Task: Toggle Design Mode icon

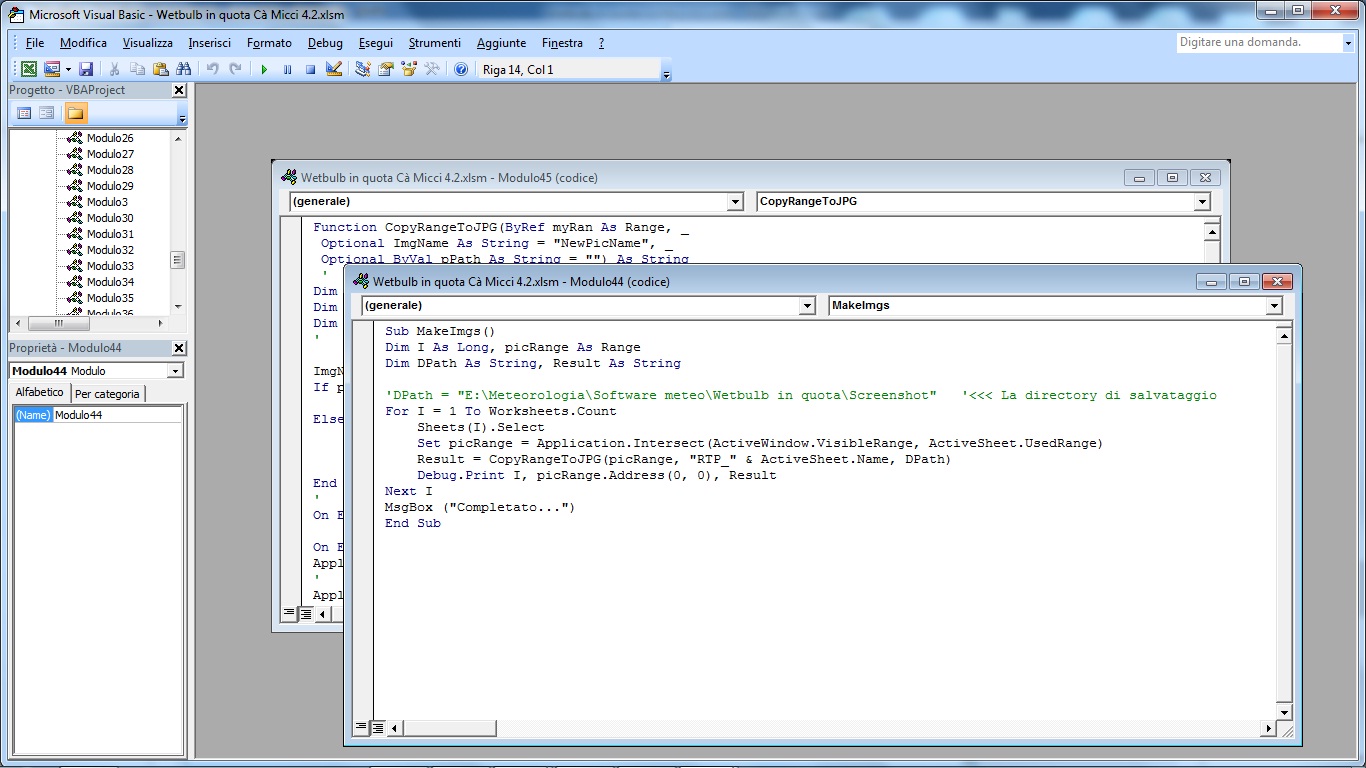Action: [334, 69]
